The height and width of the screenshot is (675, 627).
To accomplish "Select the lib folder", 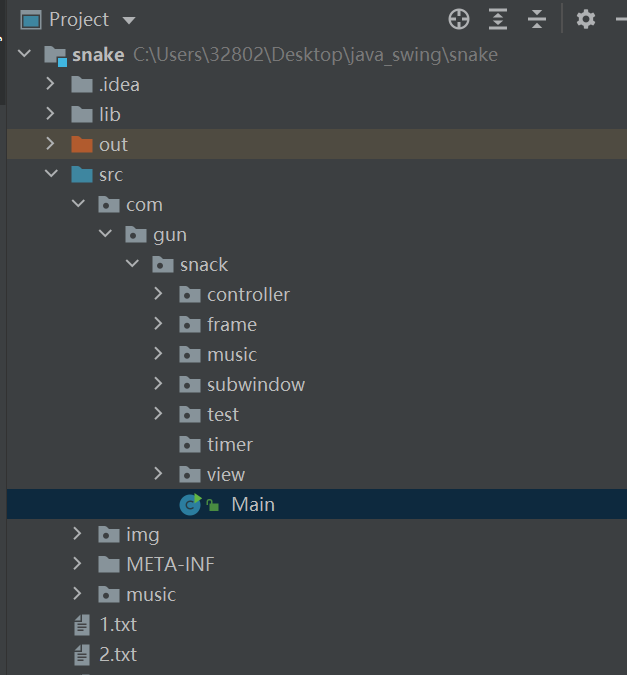I will pyautogui.click(x=109, y=115).
